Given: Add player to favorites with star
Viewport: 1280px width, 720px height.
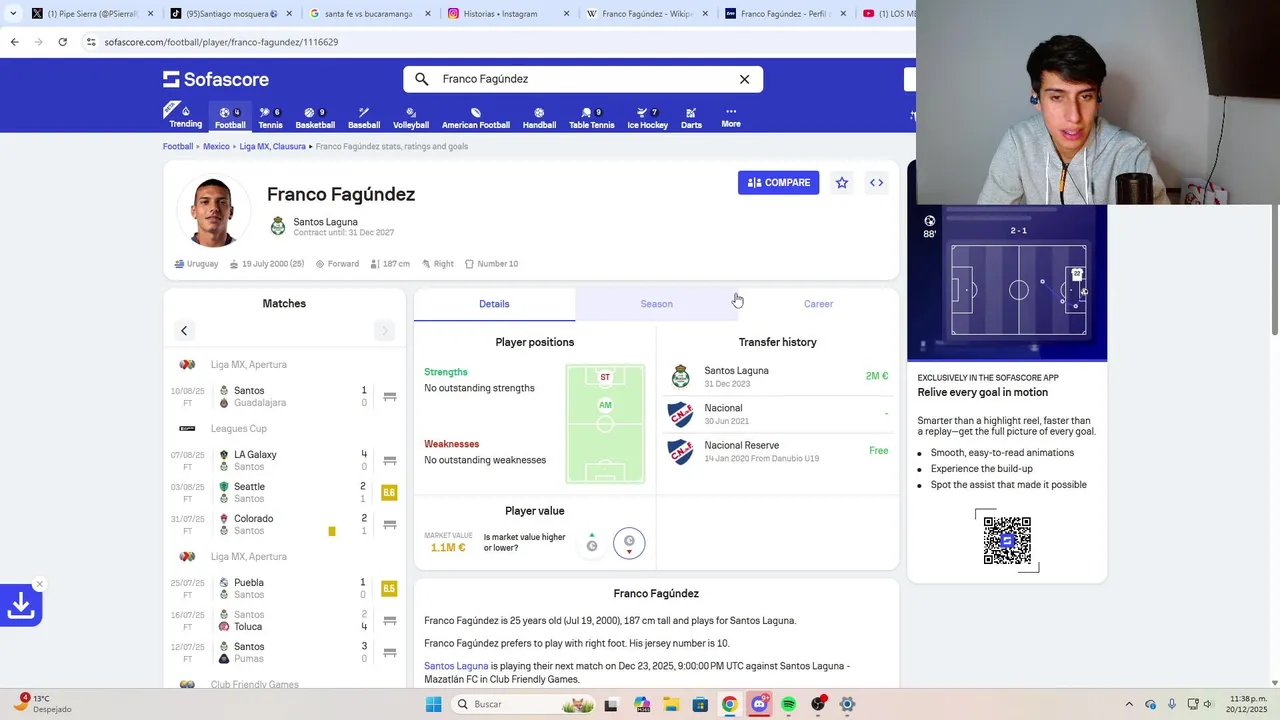Looking at the screenshot, I should pos(842,183).
